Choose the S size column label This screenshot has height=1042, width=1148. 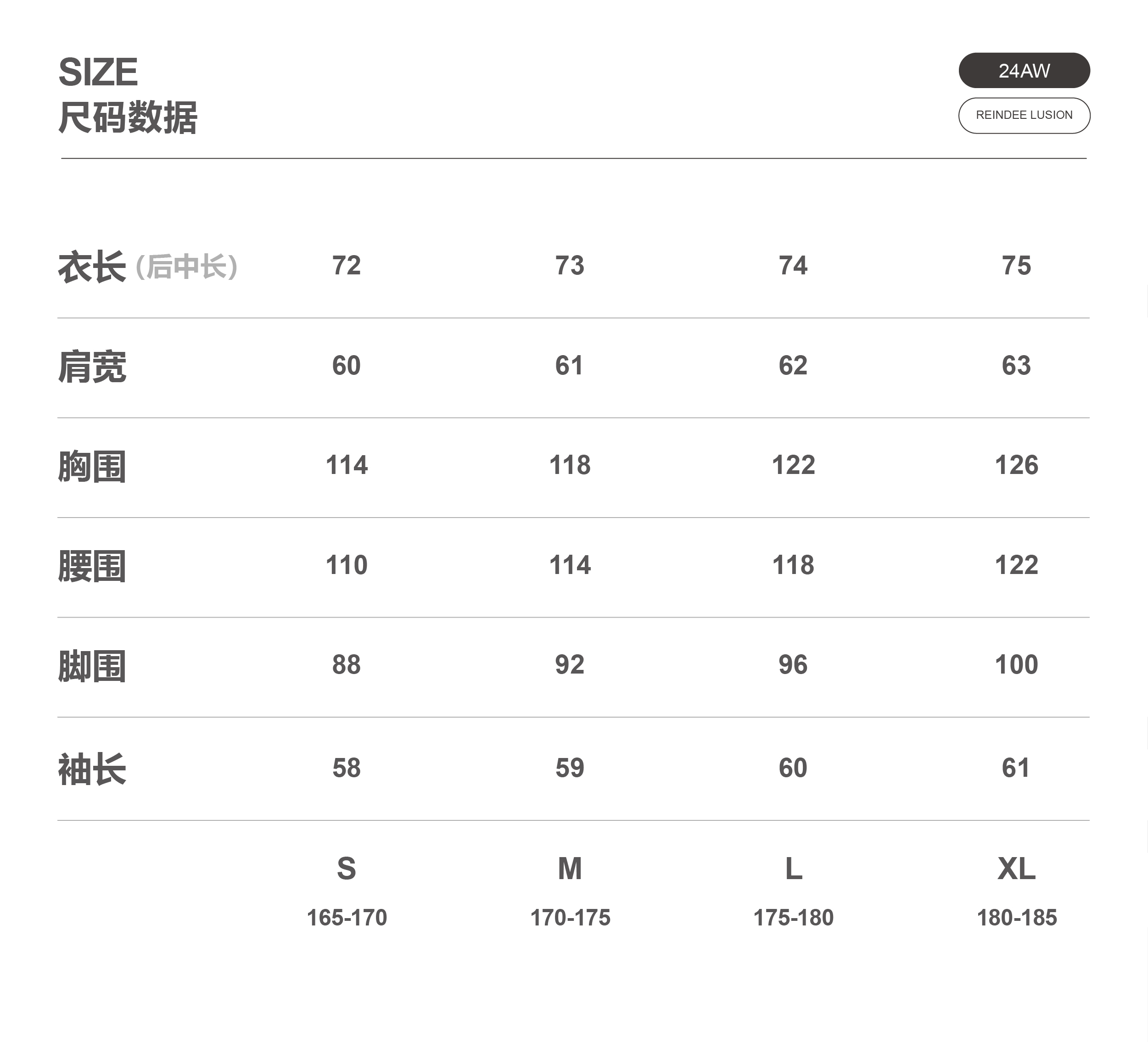346,869
